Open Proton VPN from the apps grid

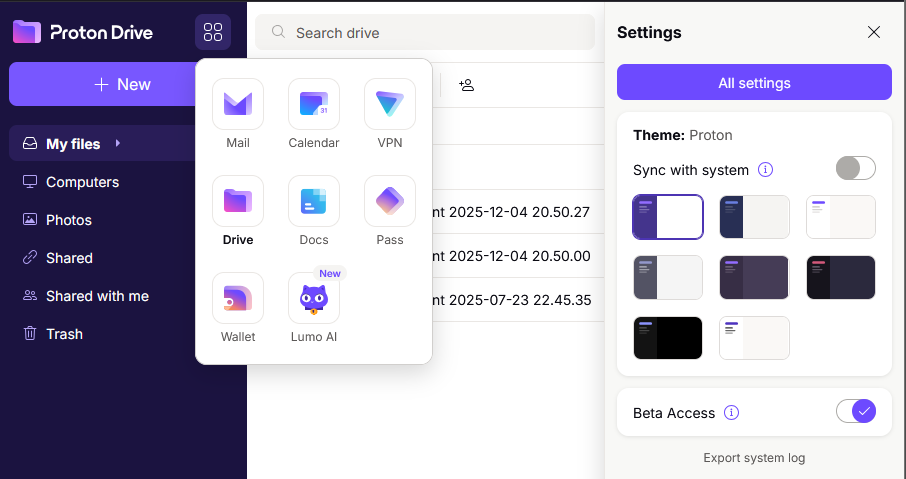pos(390,104)
